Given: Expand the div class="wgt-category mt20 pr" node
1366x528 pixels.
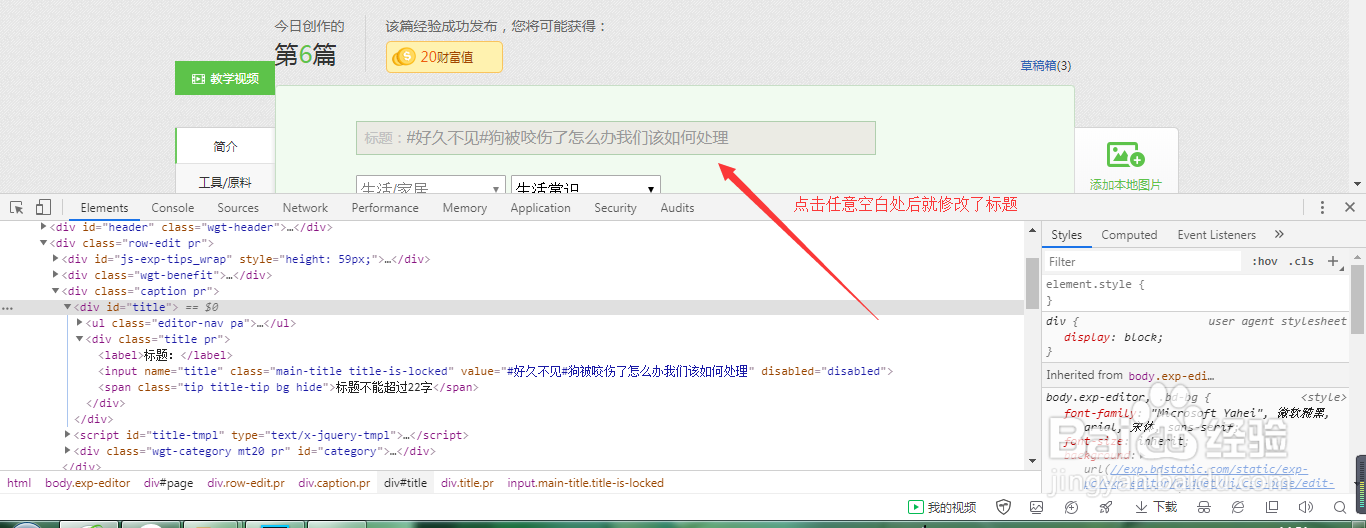Looking at the screenshot, I should 69,451.
